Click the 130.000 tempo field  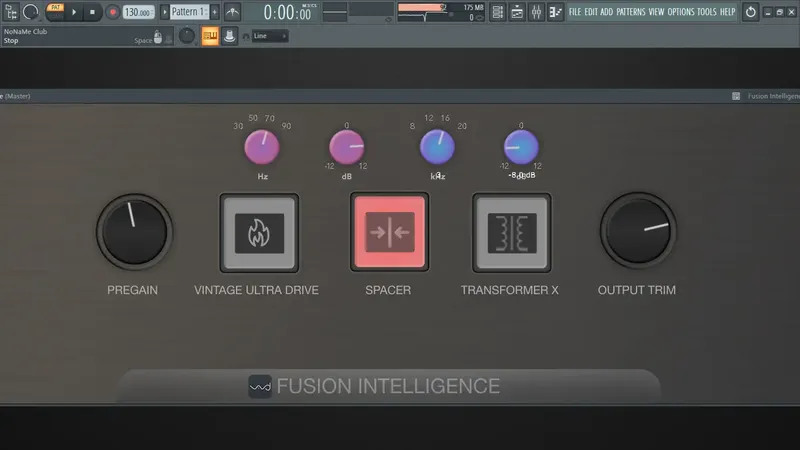(138, 12)
